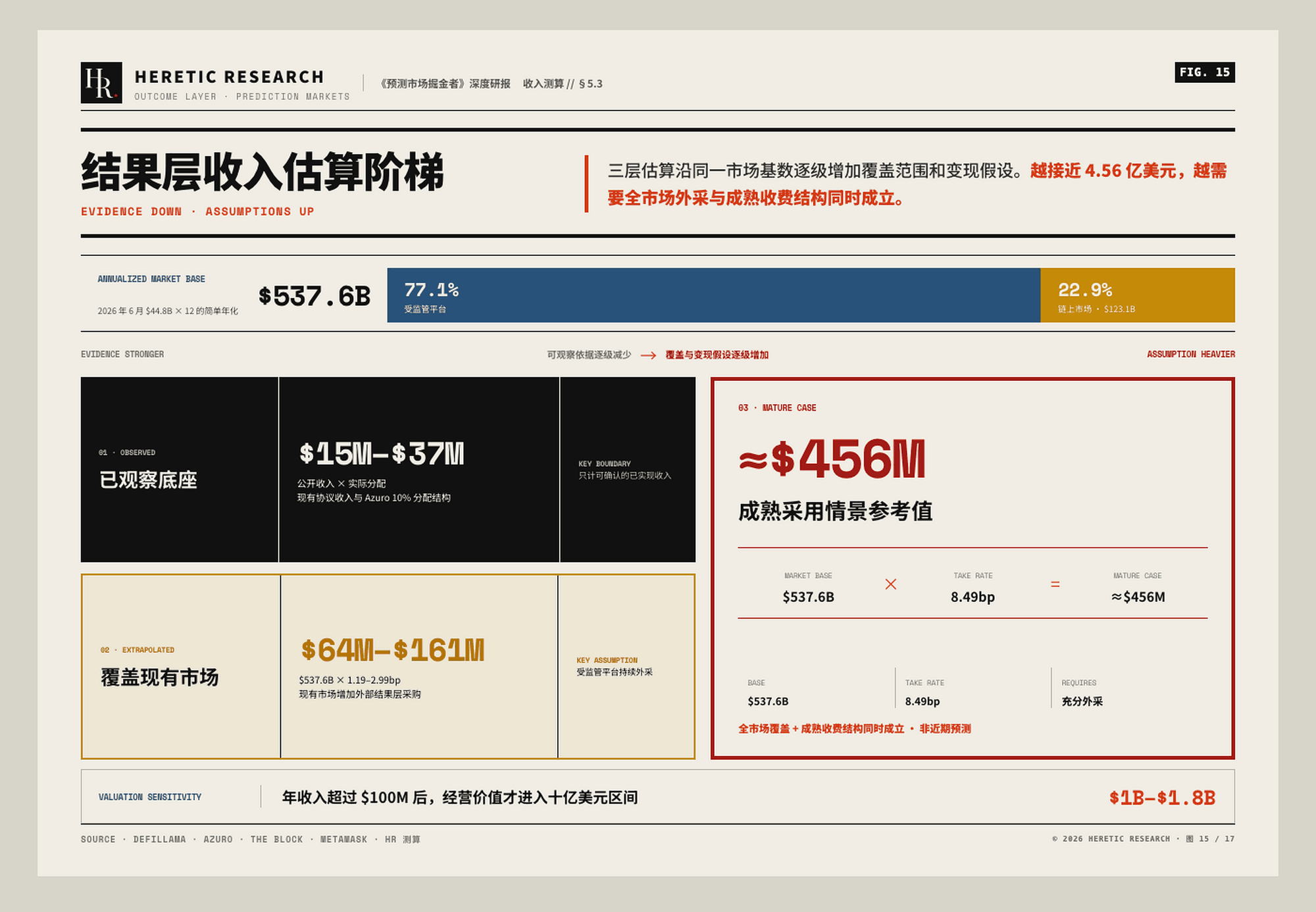The width and height of the screenshot is (1316, 912).
Task: Click the 2026 年 6 月 annualization note
Action: pos(168,311)
